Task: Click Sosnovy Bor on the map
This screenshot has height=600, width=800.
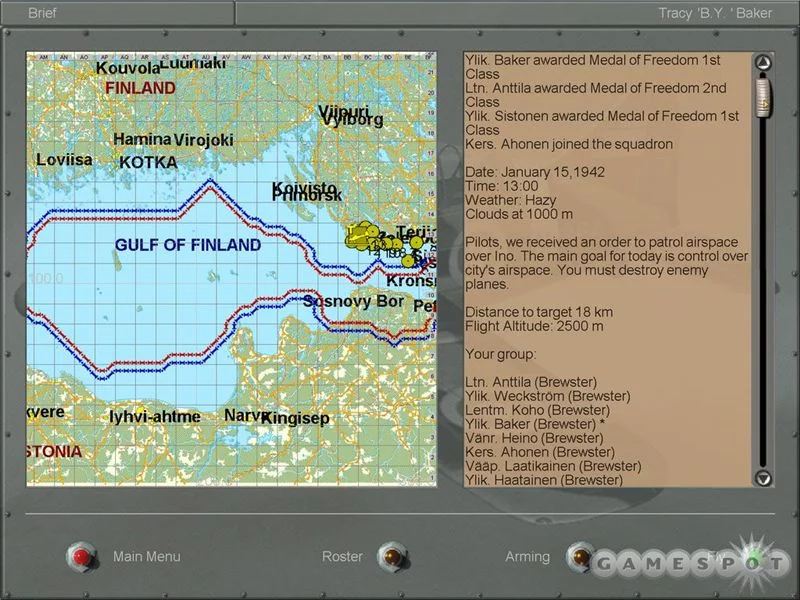Action: click(x=353, y=302)
